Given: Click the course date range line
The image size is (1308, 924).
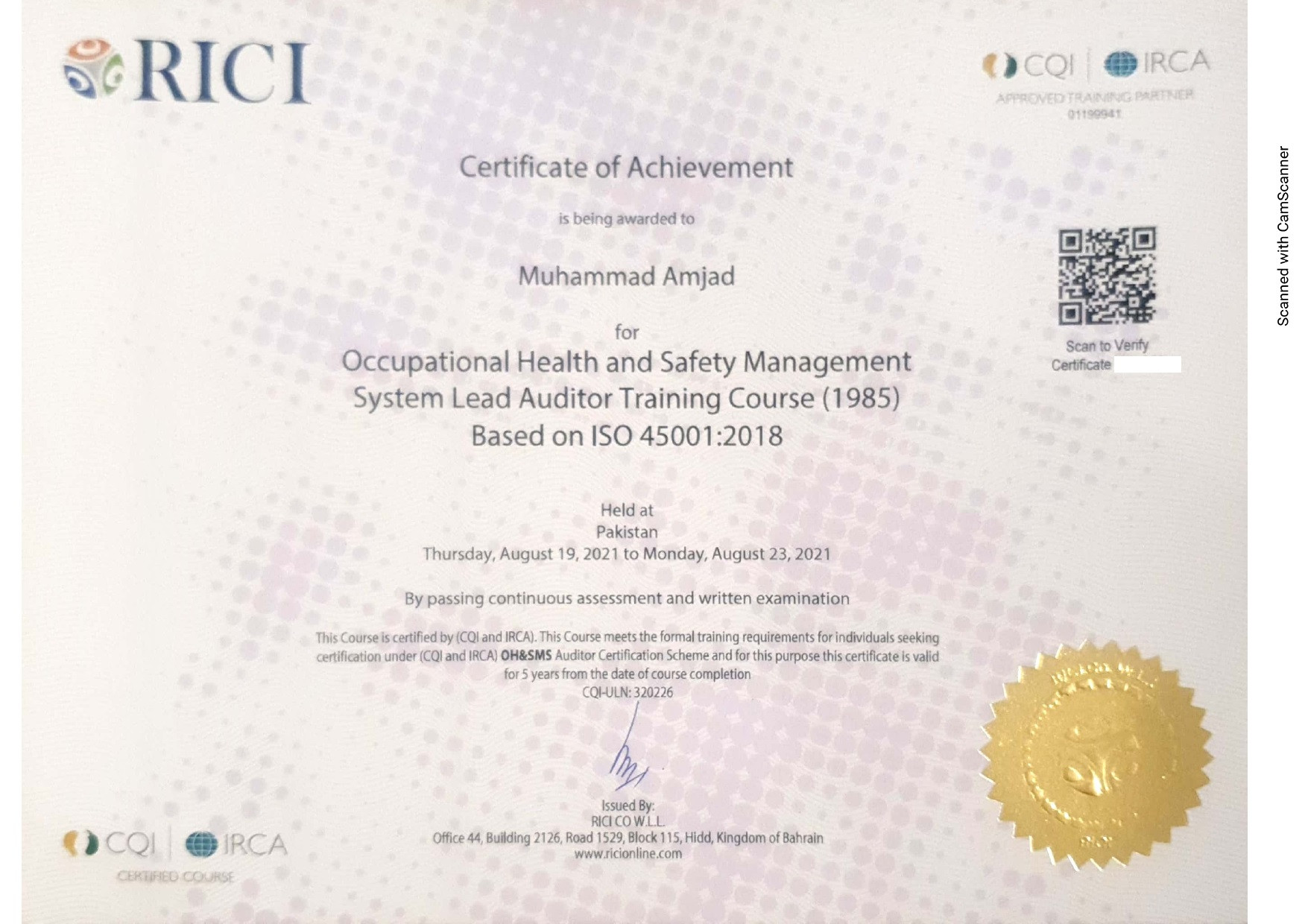Looking at the screenshot, I should [x=626, y=554].
